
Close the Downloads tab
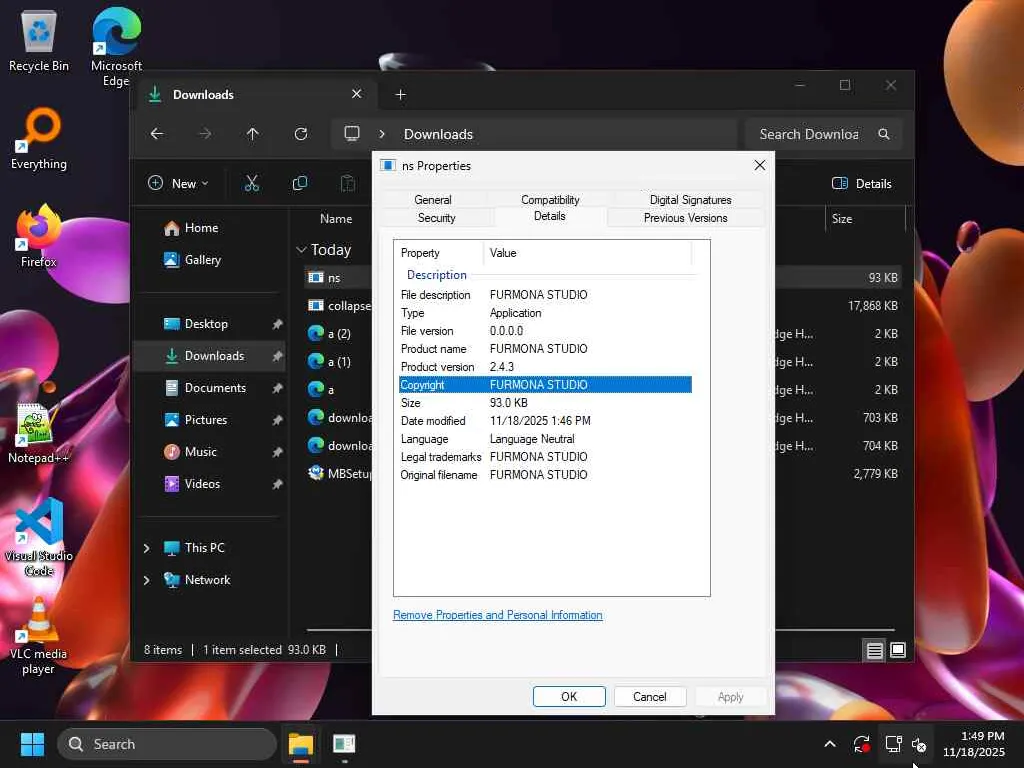(x=357, y=94)
